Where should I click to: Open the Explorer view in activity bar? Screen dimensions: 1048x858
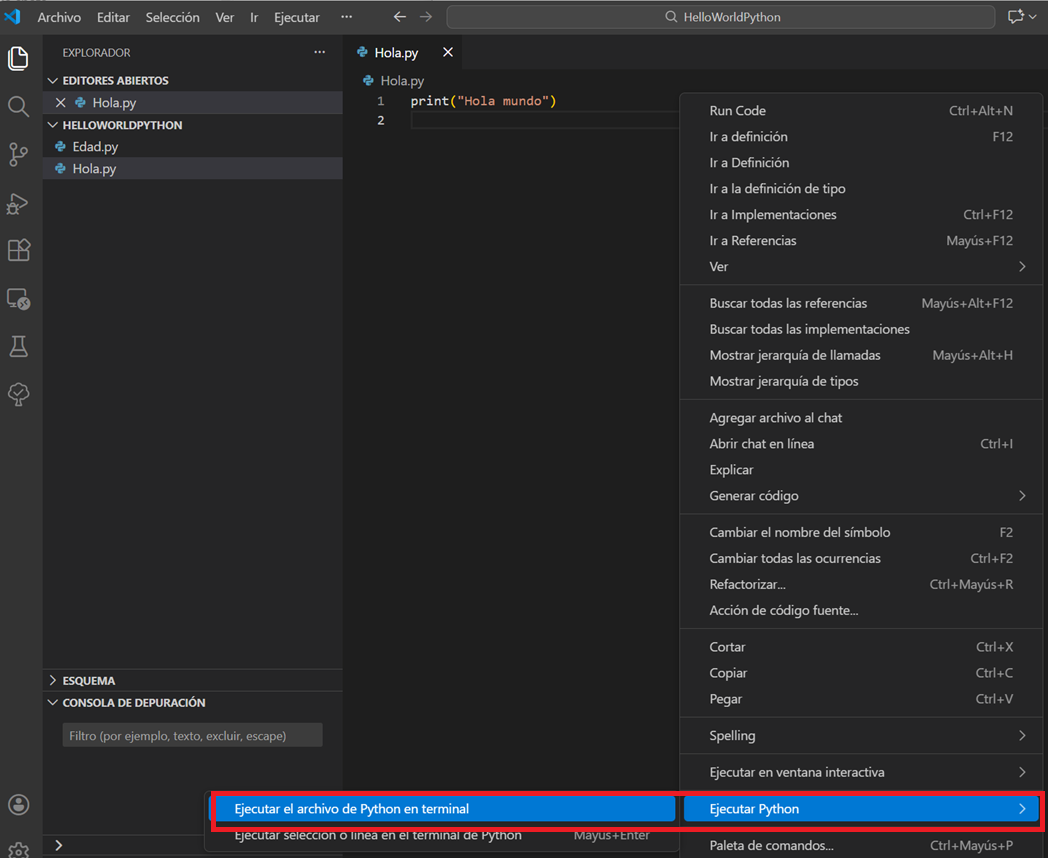tap(18, 59)
